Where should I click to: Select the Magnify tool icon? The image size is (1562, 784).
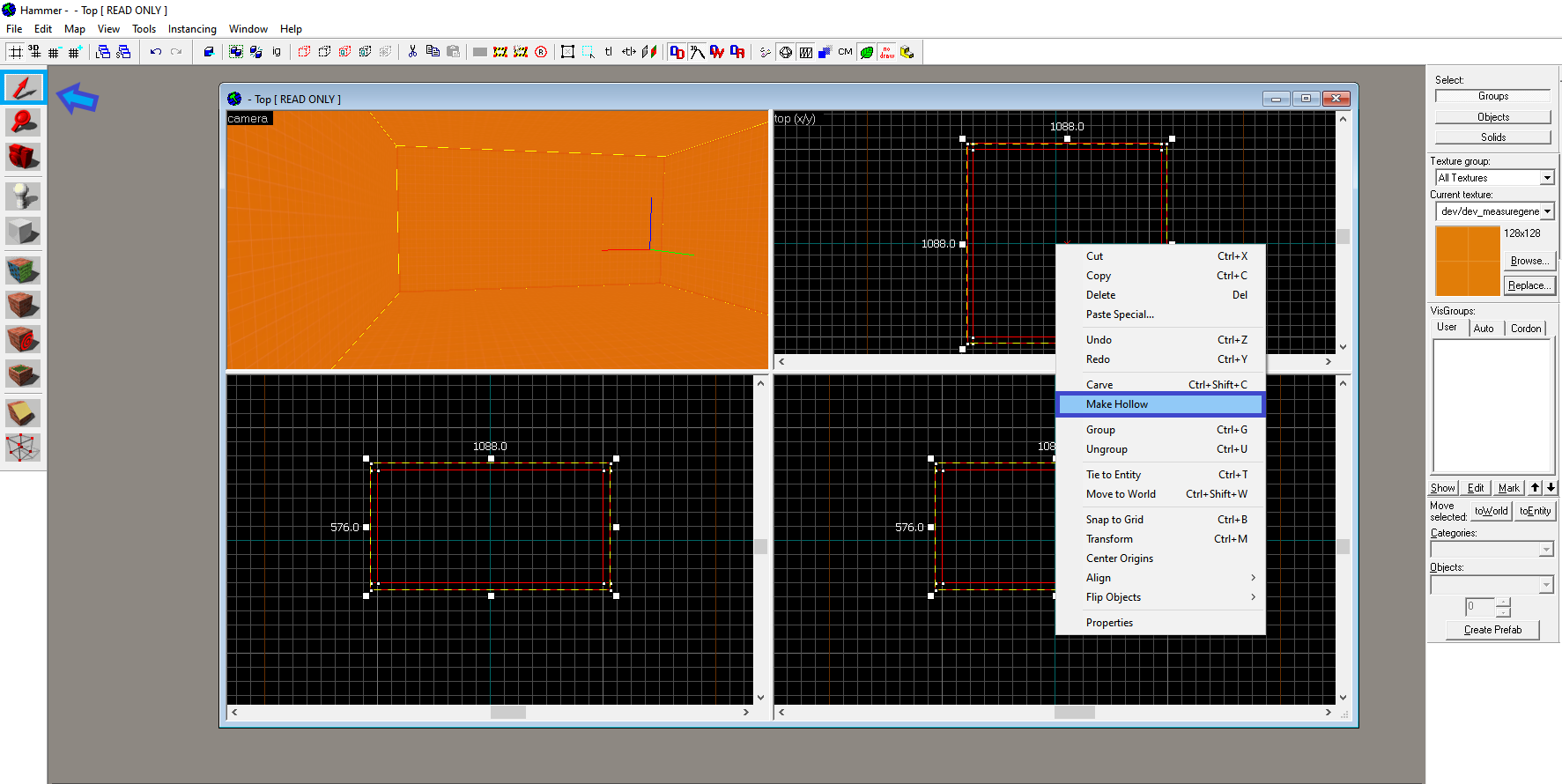click(x=23, y=122)
